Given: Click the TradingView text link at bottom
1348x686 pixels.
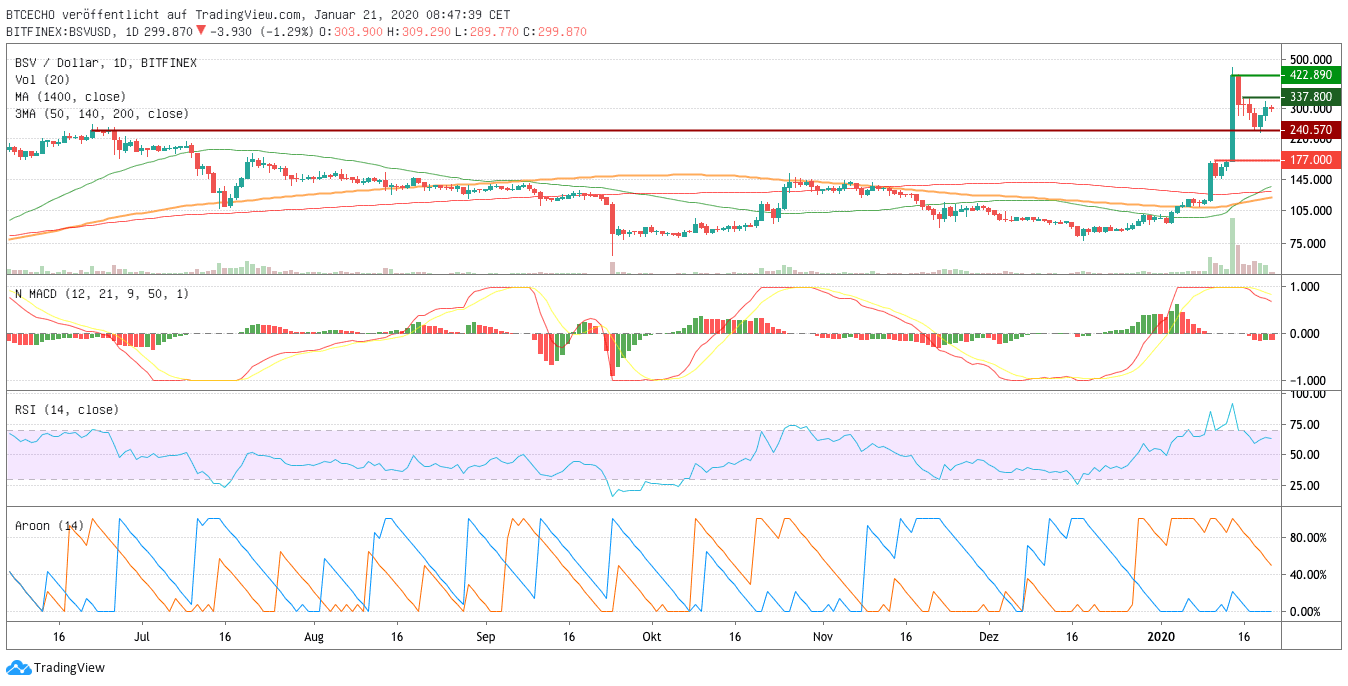Looking at the screenshot, I should point(69,668).
